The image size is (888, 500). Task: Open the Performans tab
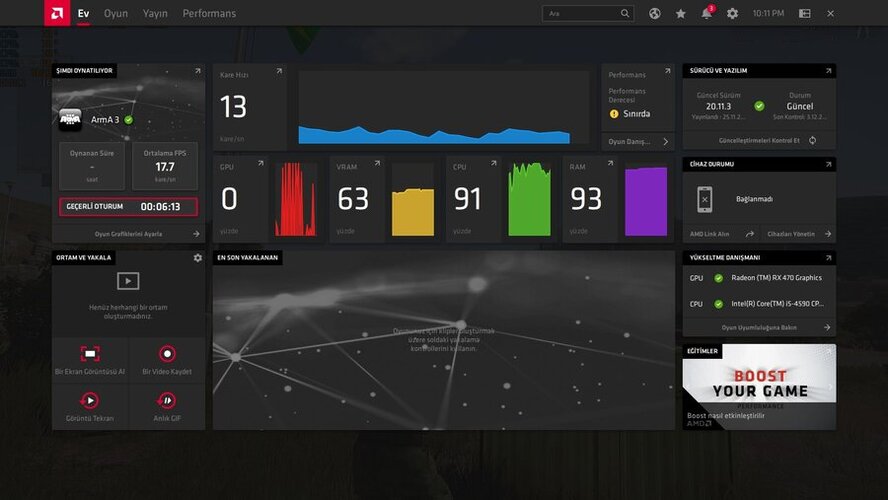tap(209, 13)
